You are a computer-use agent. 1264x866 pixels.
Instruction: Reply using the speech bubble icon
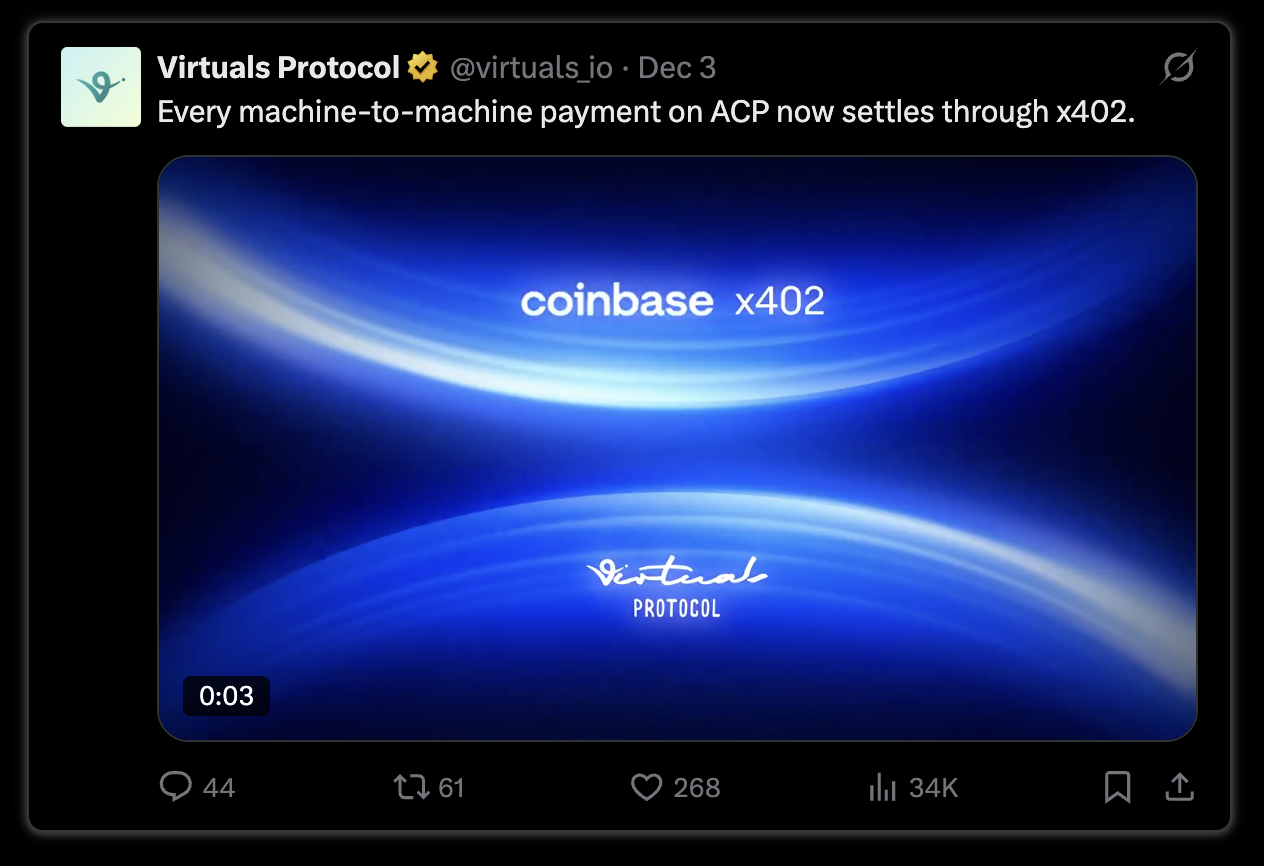(175, 787)
